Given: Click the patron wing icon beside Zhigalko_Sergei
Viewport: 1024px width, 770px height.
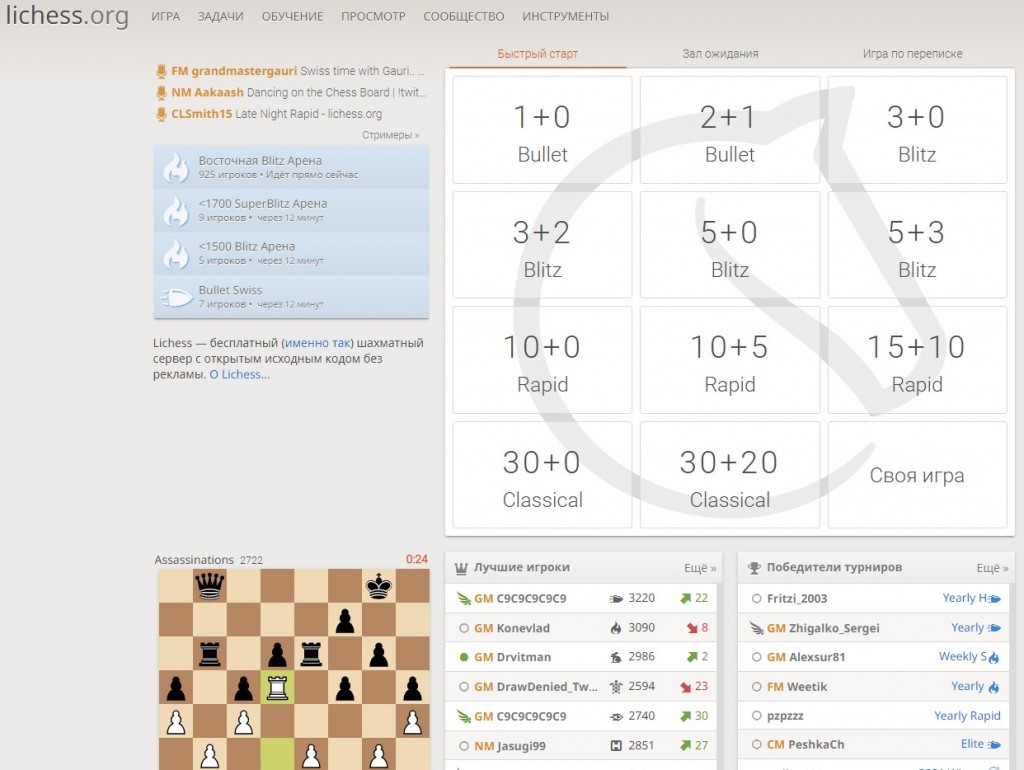Looking at the screenshot, I should pos(756,628).
